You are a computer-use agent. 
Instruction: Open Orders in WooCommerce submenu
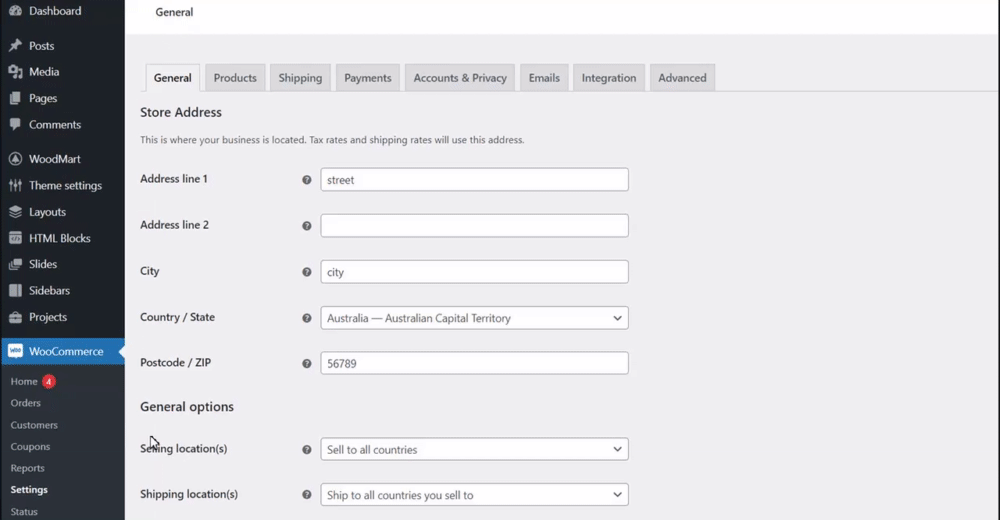pos(26,403)
